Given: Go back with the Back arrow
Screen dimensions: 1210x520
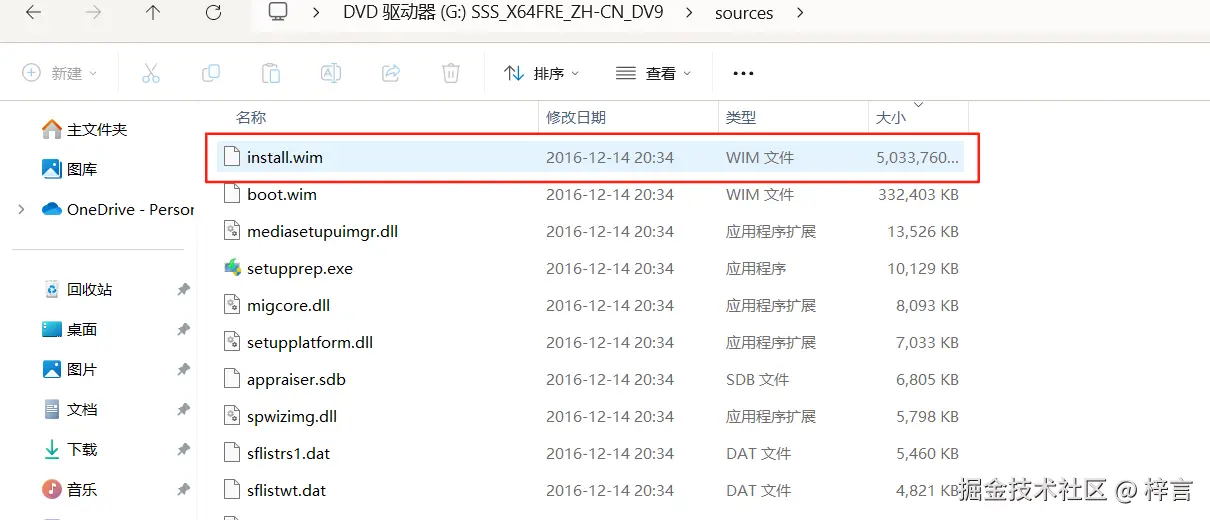Looking at the screenshot, I should pyautogui.click(x=32, y=13).
